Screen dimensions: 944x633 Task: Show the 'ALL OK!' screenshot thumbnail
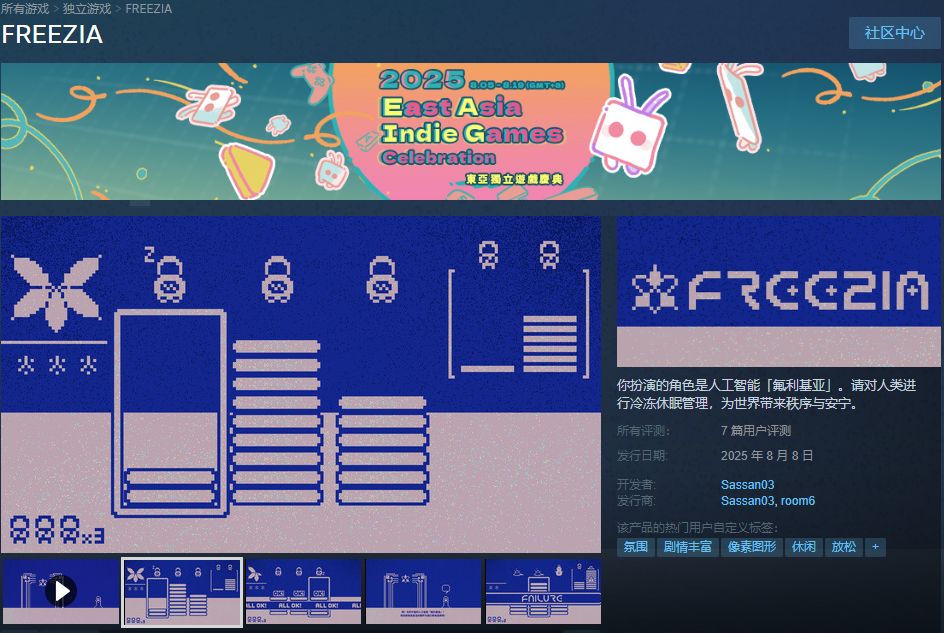(x=303, y=591)
